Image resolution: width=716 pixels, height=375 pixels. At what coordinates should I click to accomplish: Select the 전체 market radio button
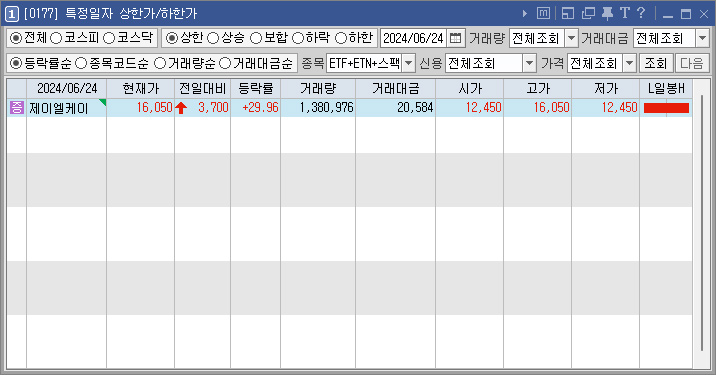[x=16, y=38]
